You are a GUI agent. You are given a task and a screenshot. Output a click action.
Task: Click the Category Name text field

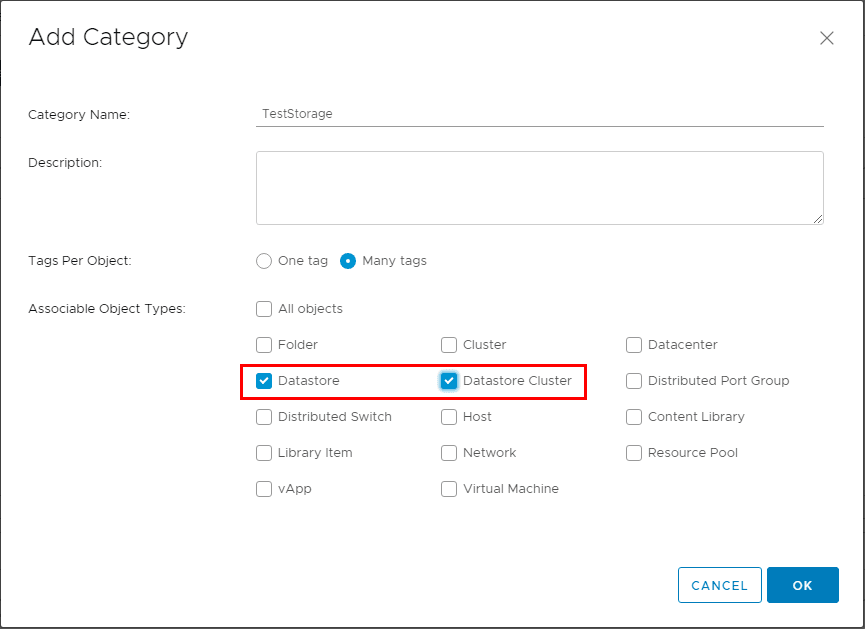[539, 114]
